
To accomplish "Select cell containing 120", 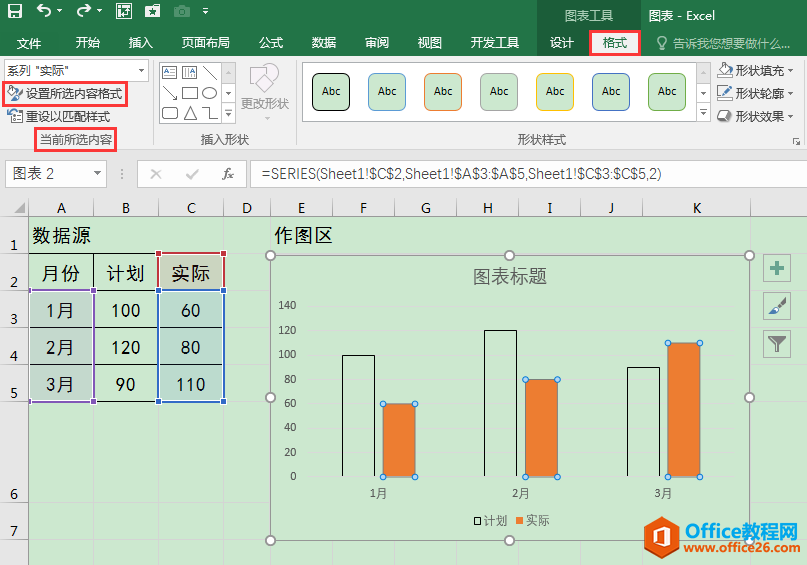I will (x=126, y=347).
